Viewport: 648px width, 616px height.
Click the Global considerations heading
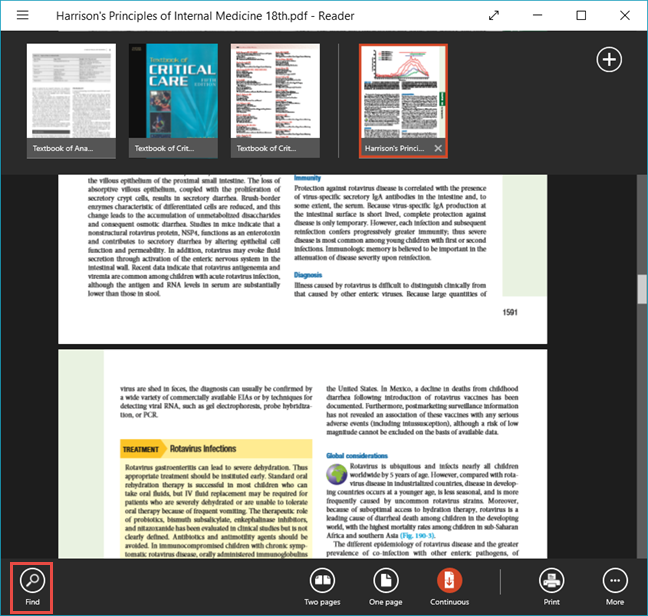[357, 456]
